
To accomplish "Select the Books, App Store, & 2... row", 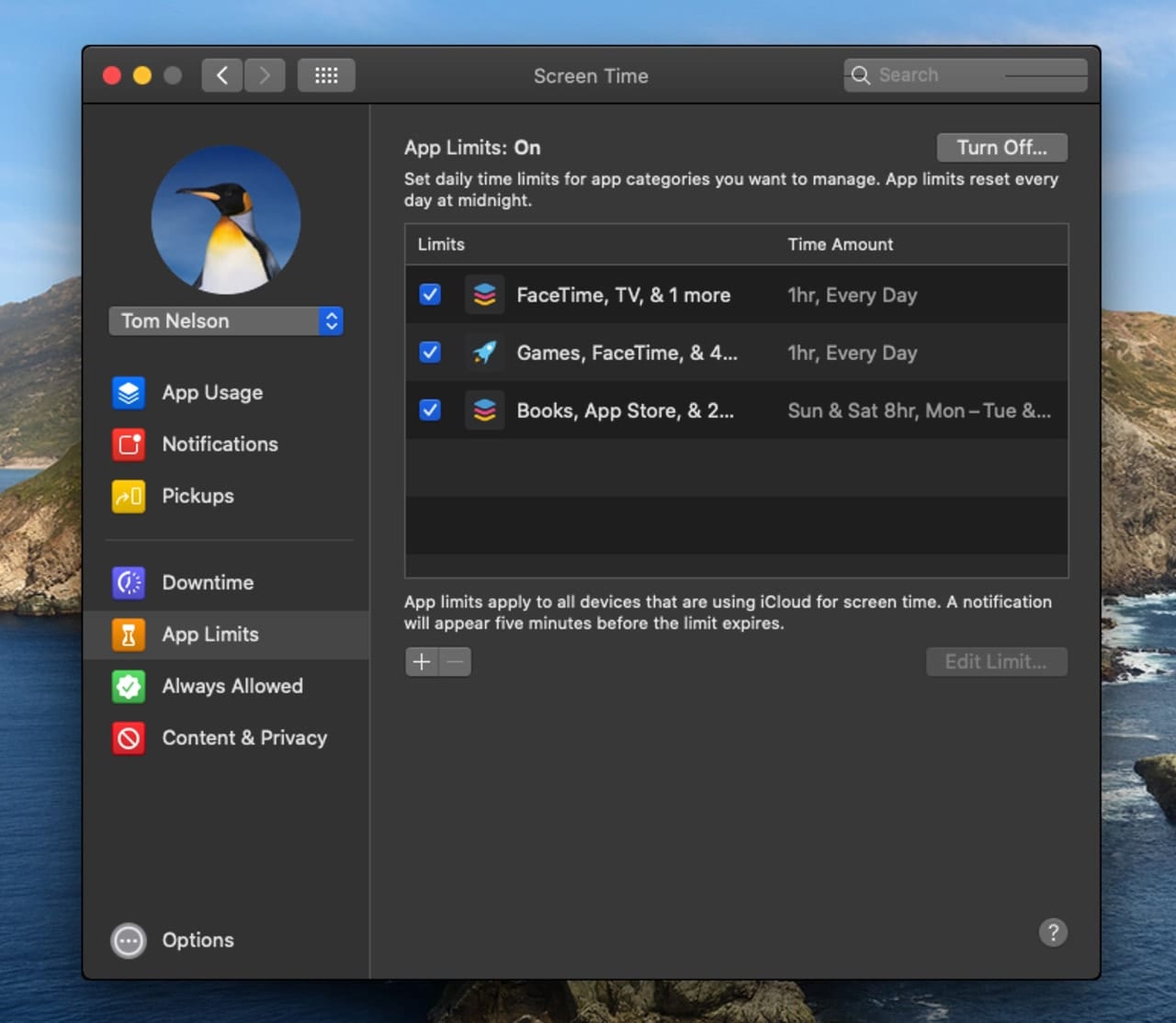I will coord(625,410).
